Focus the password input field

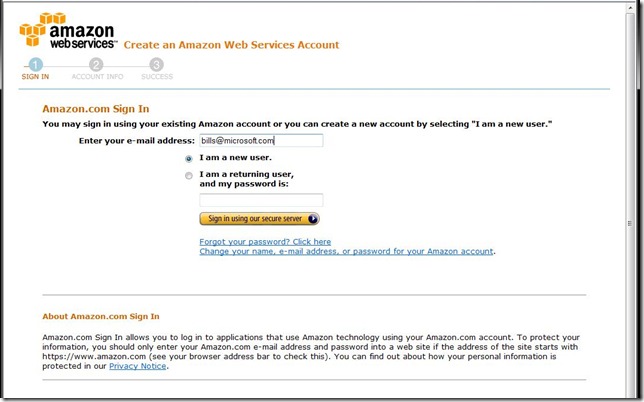(x=261, y=200)
